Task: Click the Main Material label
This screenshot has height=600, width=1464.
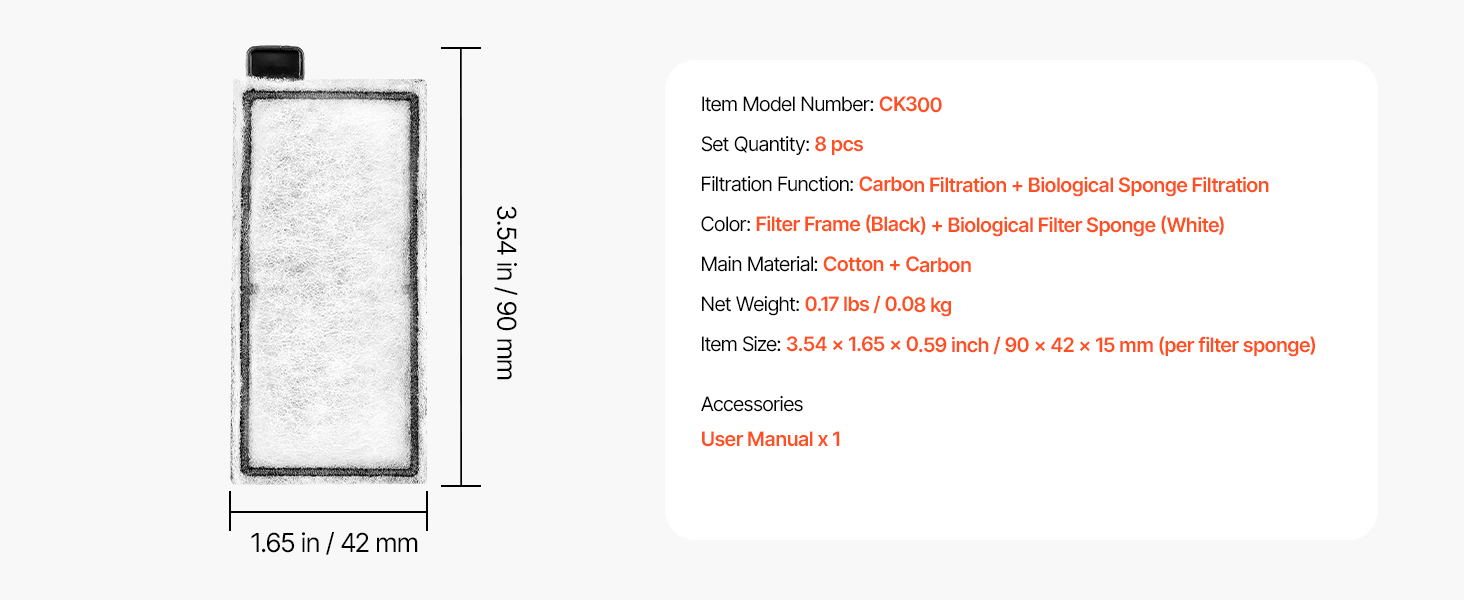Action: [759, 265]
